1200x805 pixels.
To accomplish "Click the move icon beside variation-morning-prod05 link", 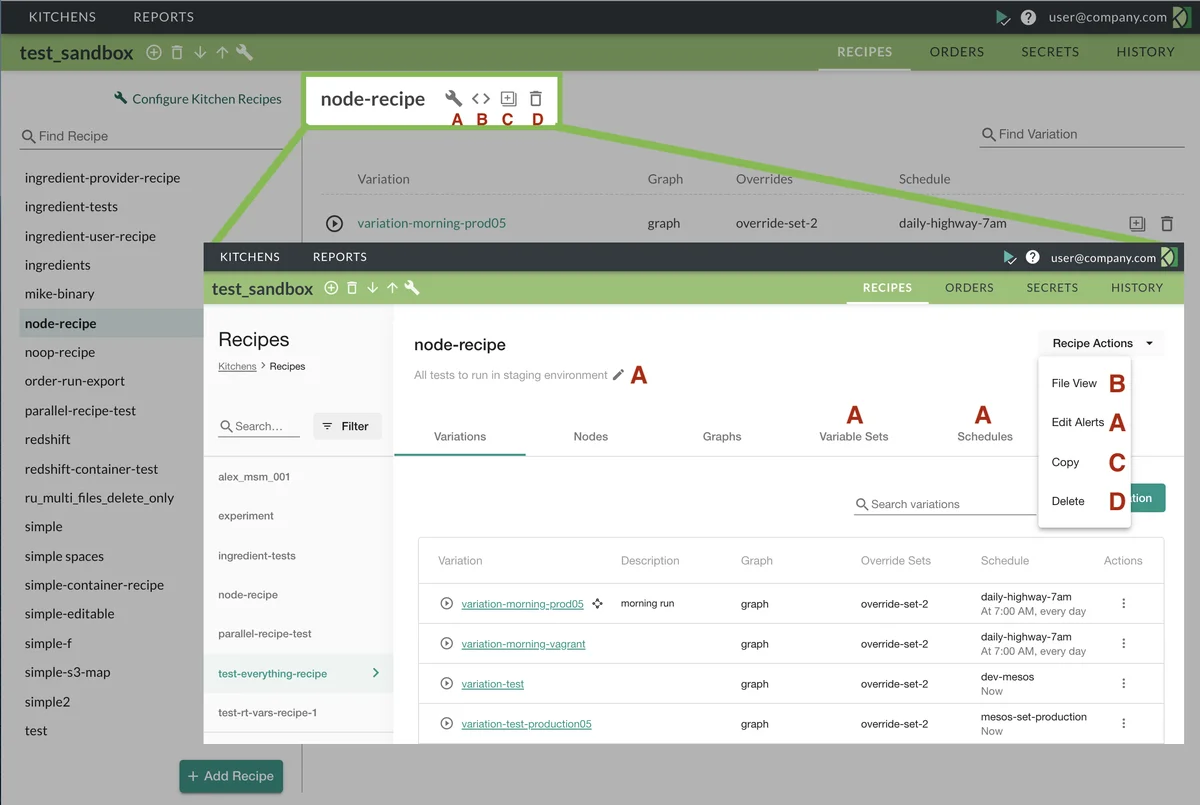I will tap(597, 604).
